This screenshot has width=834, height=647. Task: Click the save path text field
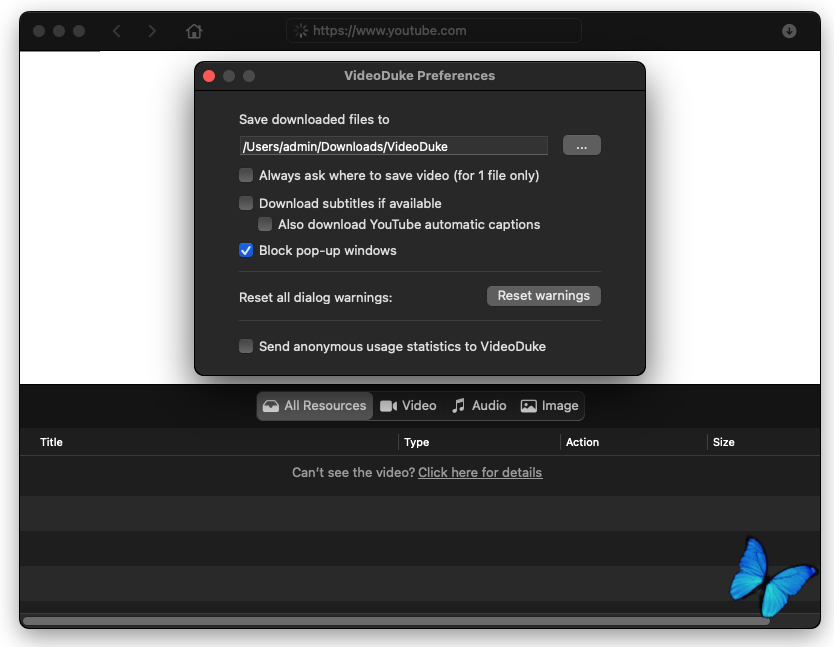pyautogui.click(x=393, y=146)
